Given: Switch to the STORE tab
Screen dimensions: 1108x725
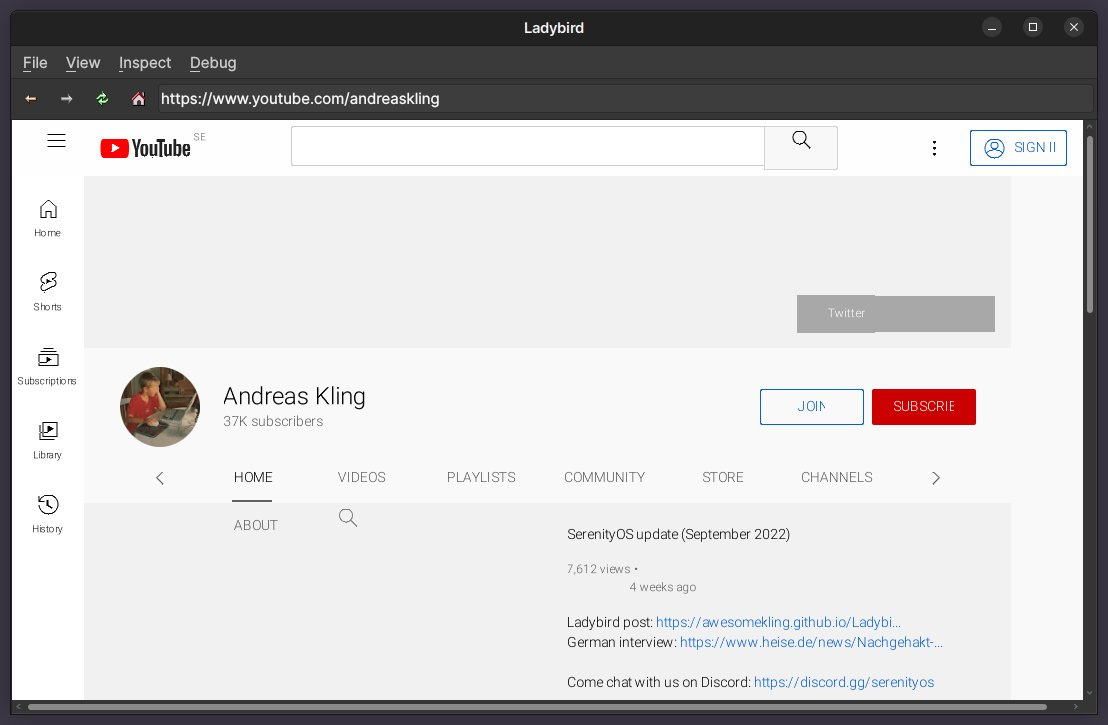Looking at the screenshot, I should click(x=722, y=478).
